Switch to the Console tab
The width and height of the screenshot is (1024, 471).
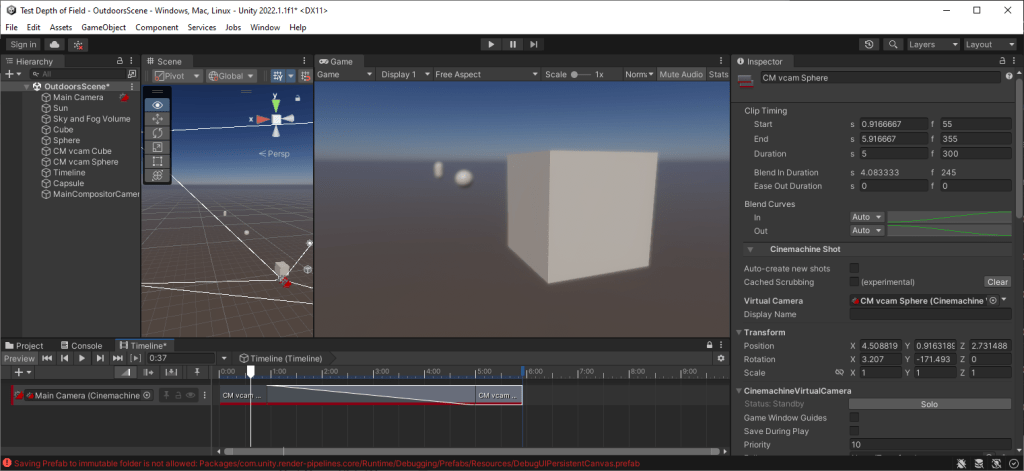(81, 345)
